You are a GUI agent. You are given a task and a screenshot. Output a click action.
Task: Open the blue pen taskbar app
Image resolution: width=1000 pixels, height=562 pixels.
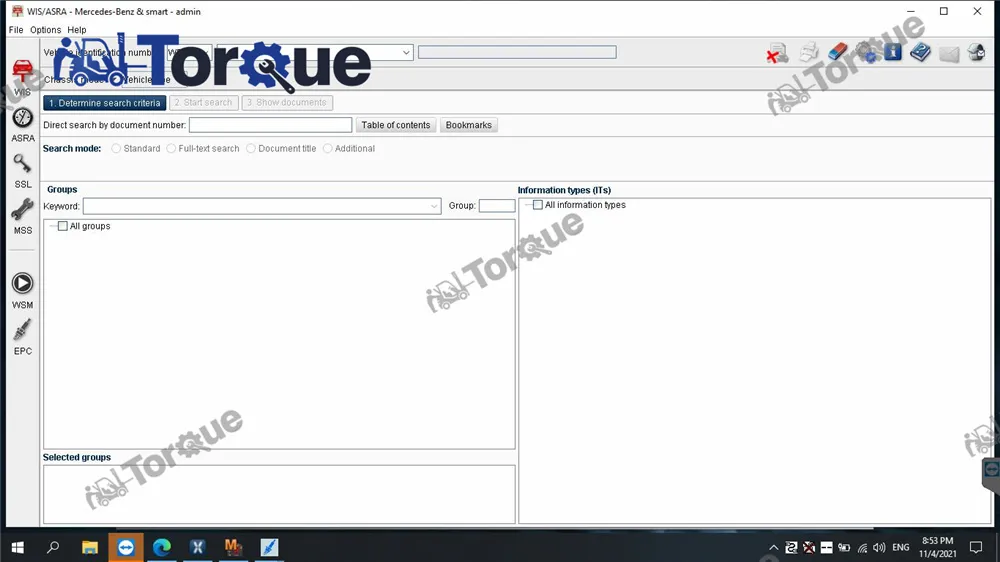tap(269, 547)
